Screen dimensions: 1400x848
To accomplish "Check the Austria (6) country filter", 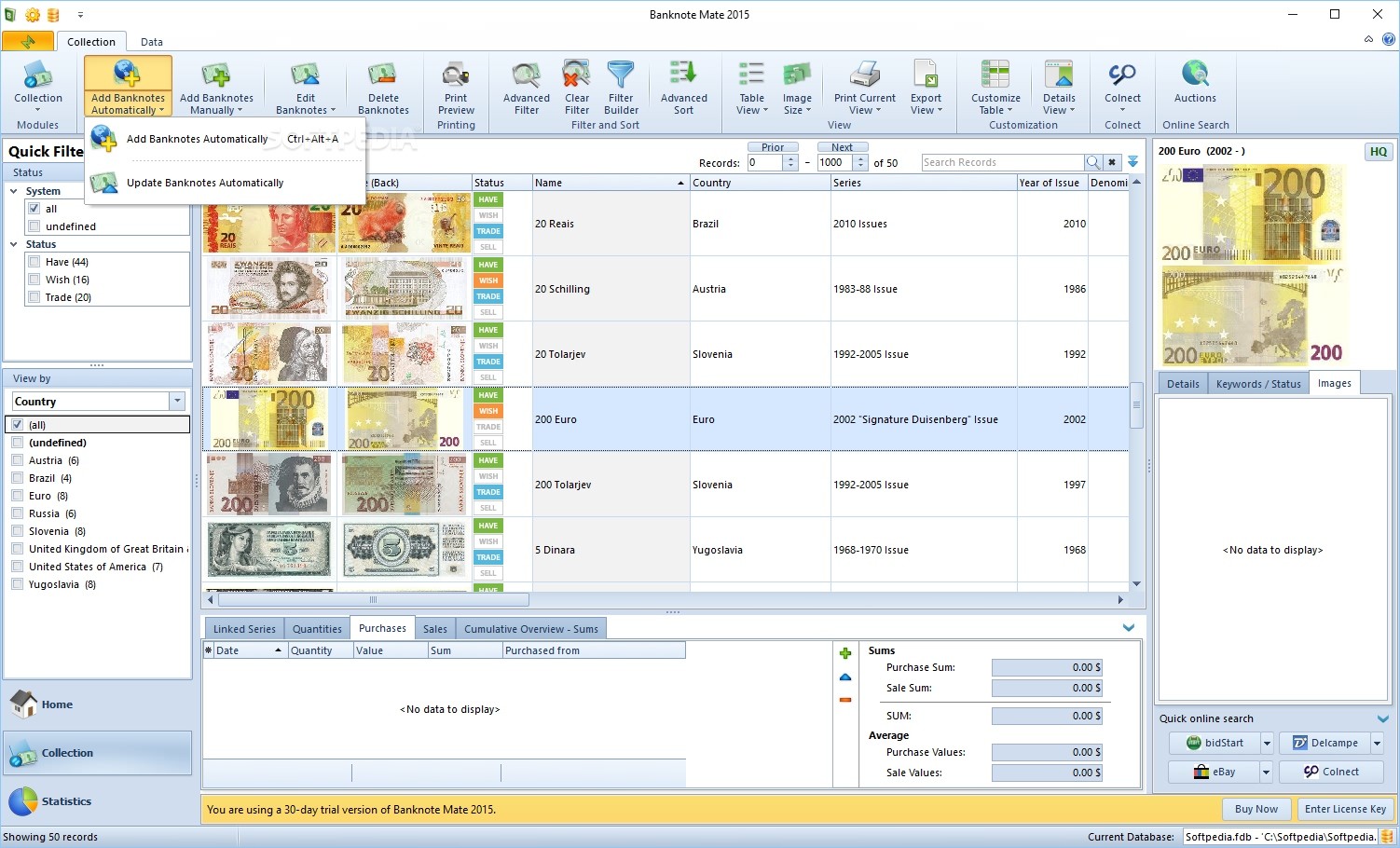I will 18,460.
